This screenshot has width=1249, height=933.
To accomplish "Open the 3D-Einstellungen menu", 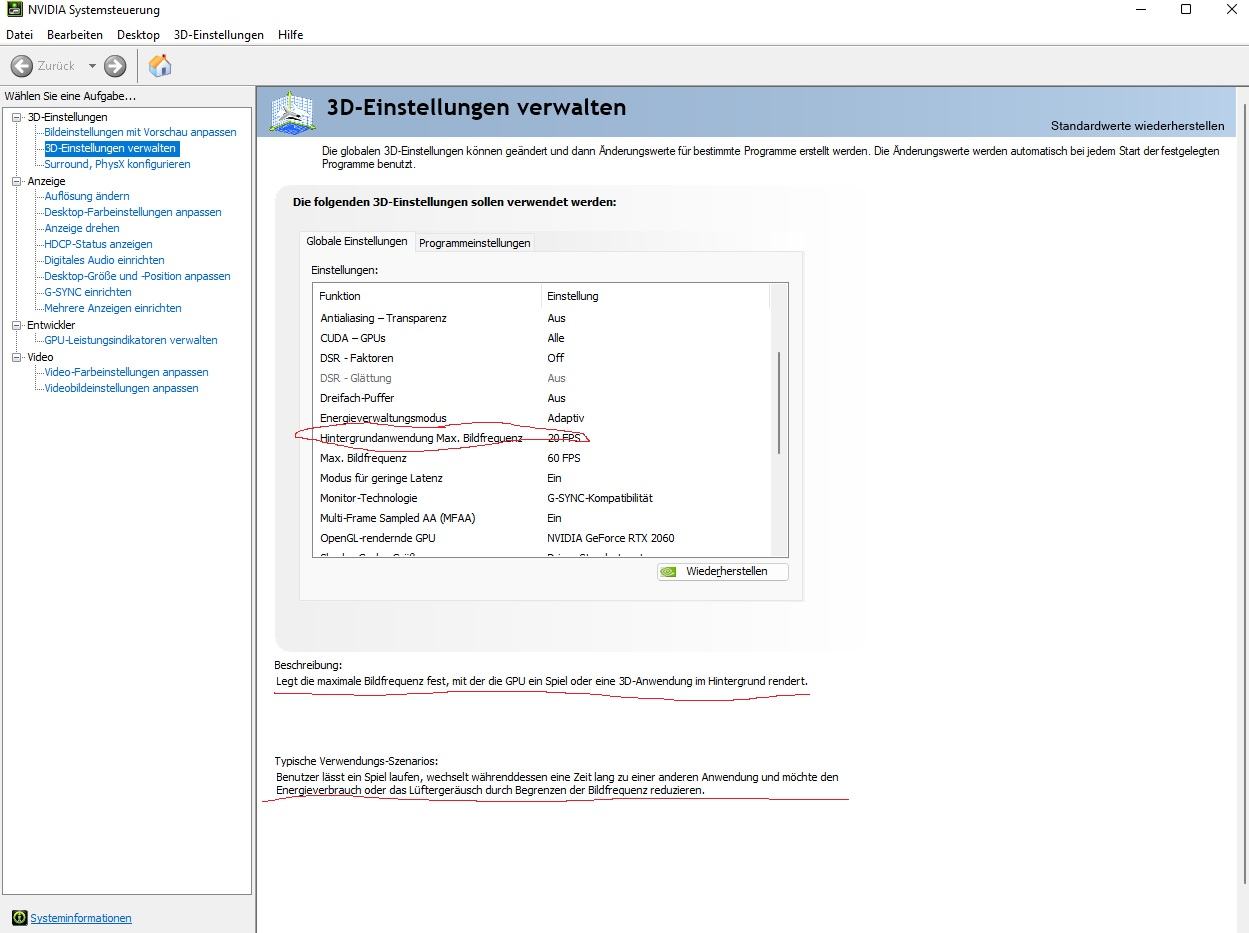I will 219,34.
